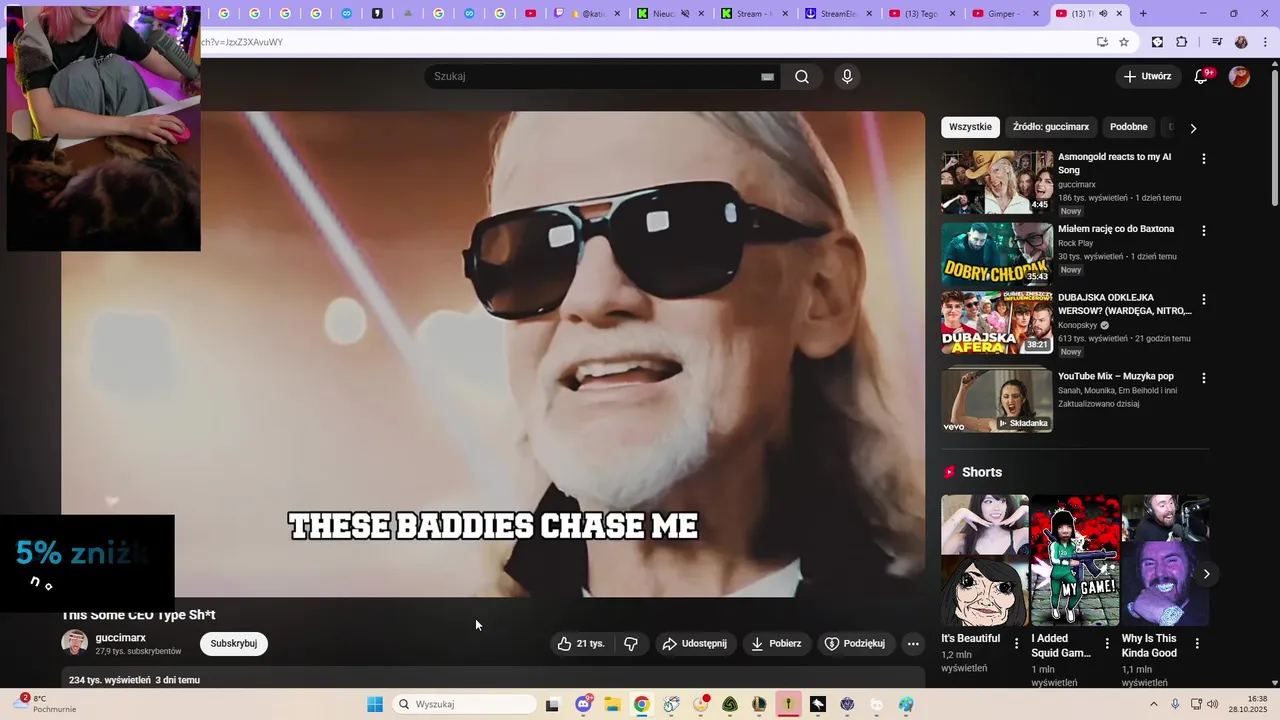Image resolution: width=1280 pixels, height=720 pixels.
Task: Click the Udostępnij share button
Action: 695,644
